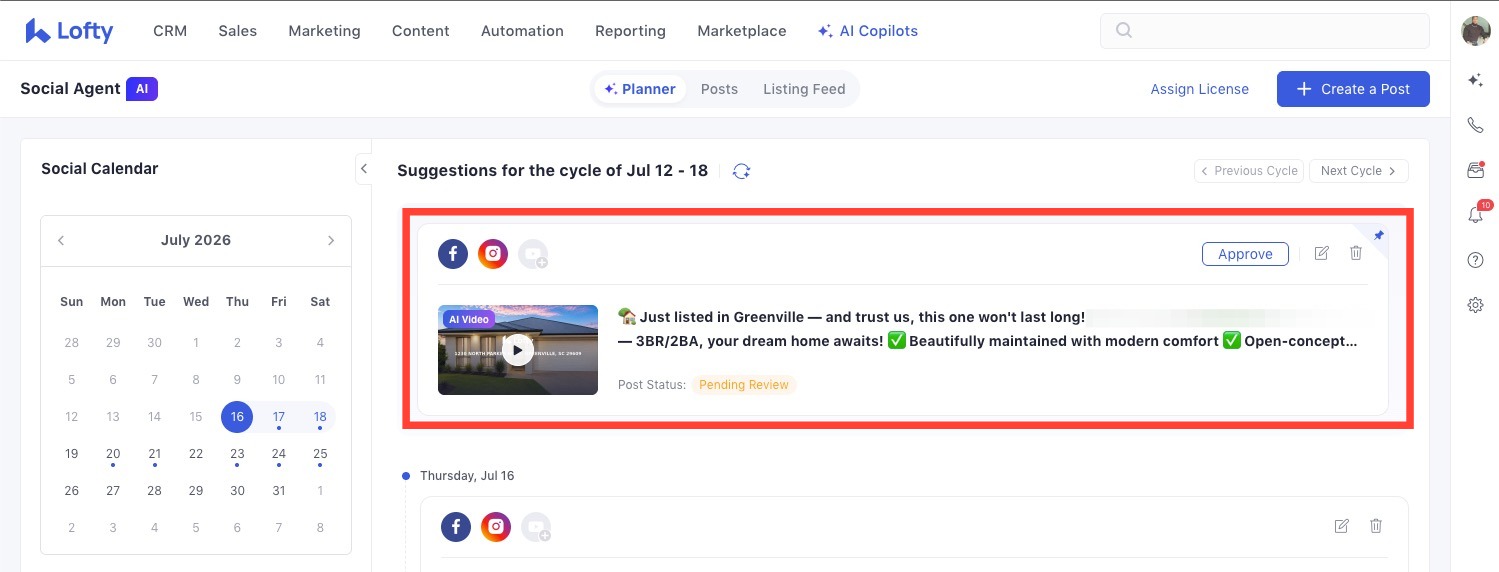Play the AI Video thumbnail
This screenshot has width=1499, height=572.
coord(517,350)
